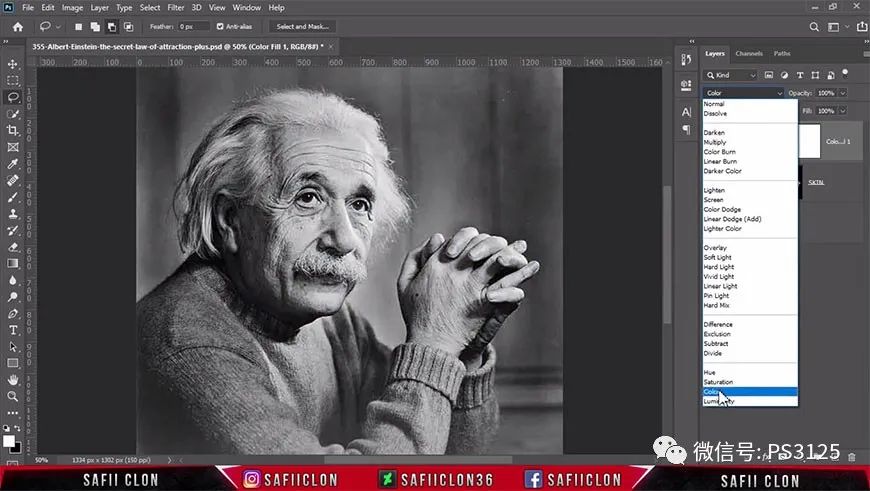Toggle pixel layer filter
The height and width of the screenshot is (491, 870).
(x=768, y=75)
